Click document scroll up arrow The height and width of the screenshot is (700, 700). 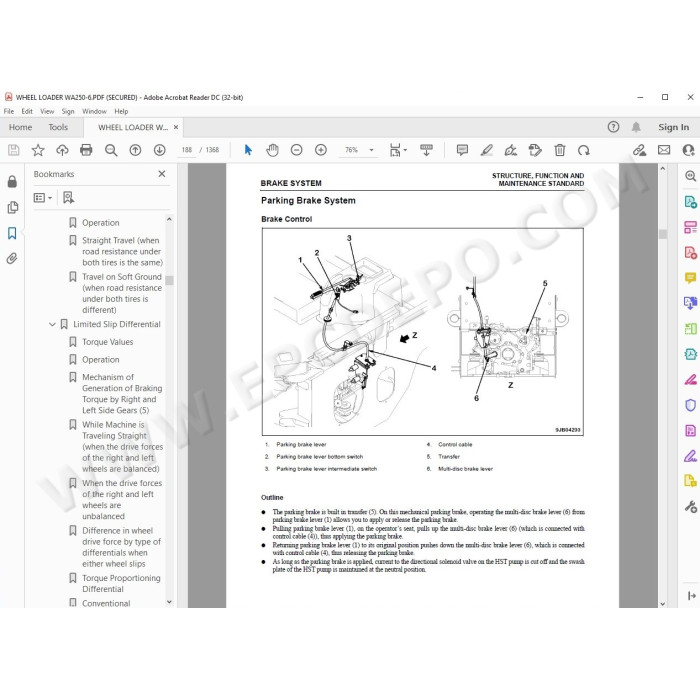coord(662,169)
